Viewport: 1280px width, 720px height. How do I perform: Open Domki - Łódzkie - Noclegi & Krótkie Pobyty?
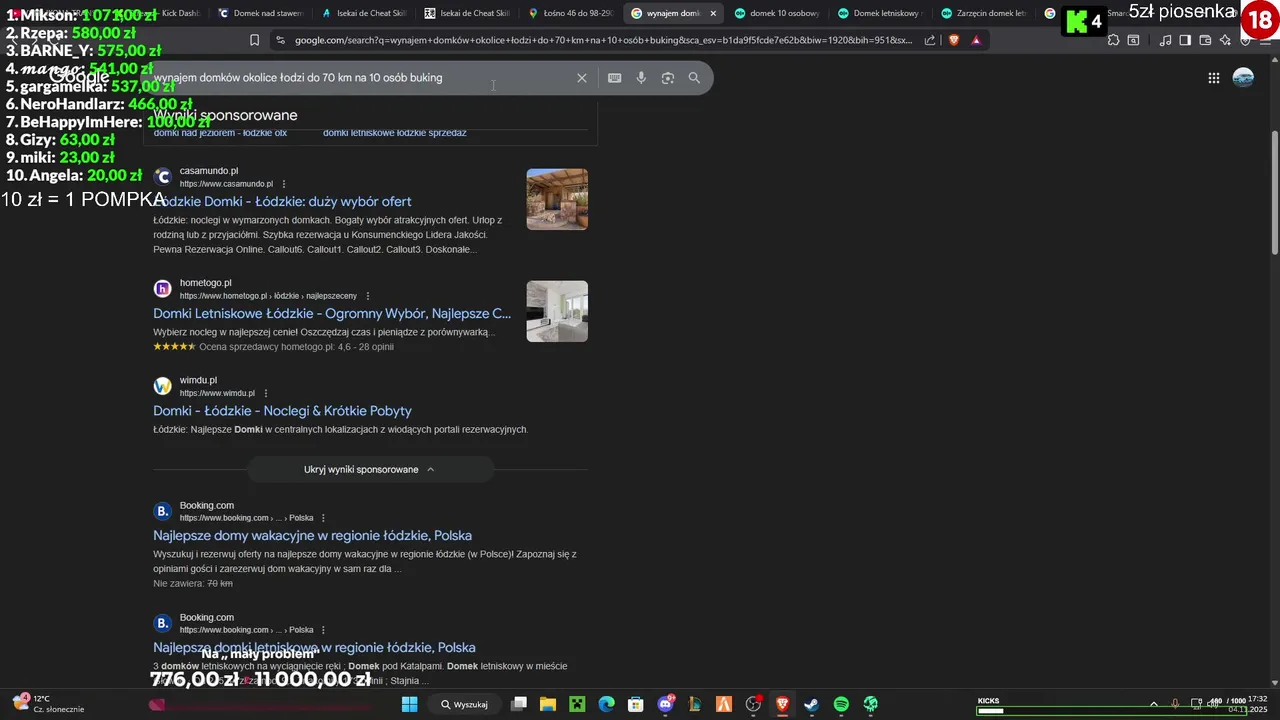pos(282,411)
